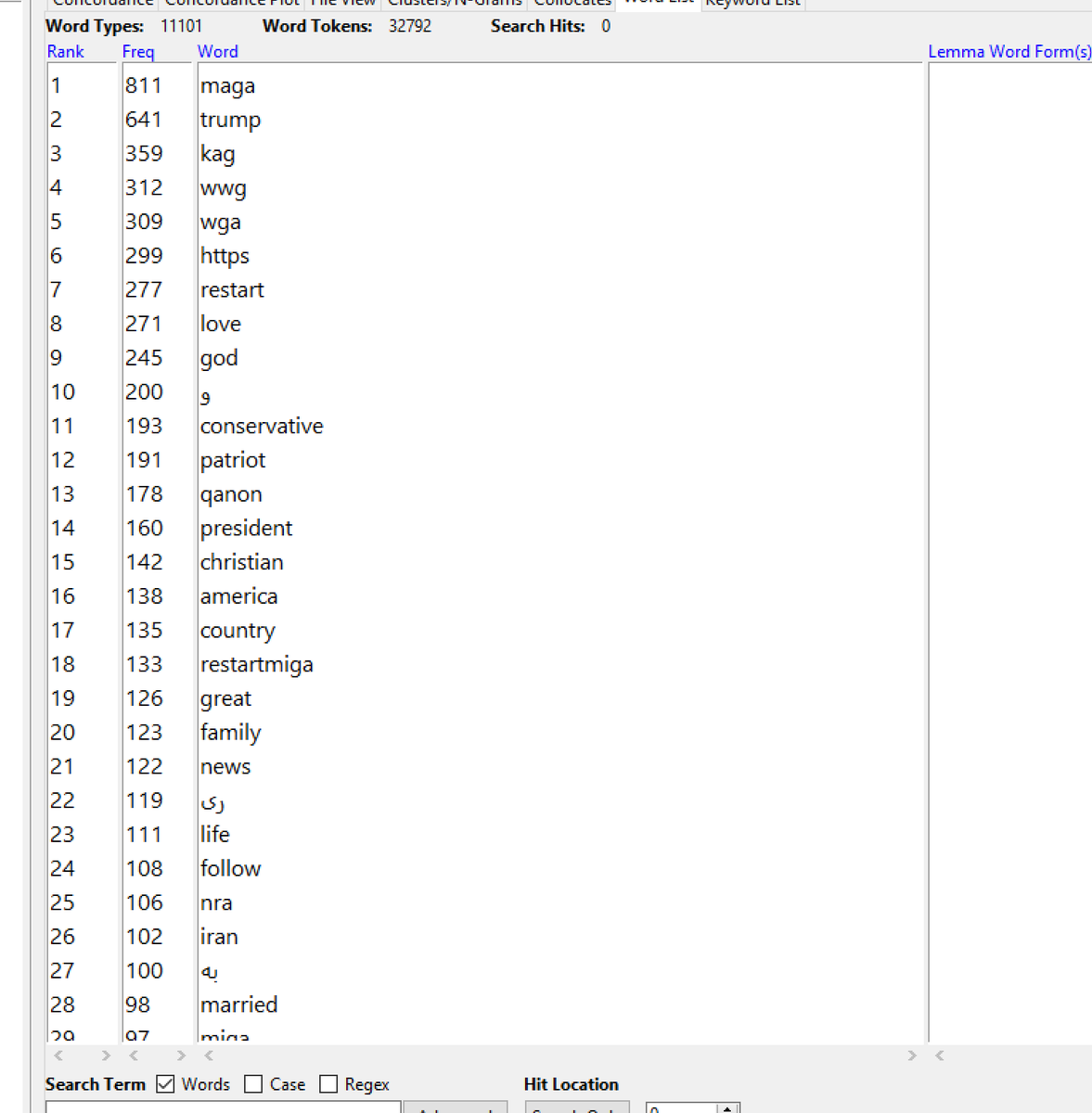Select the word 'restart' at rank 7
1092x1113 pixels.
coord(232,290)
